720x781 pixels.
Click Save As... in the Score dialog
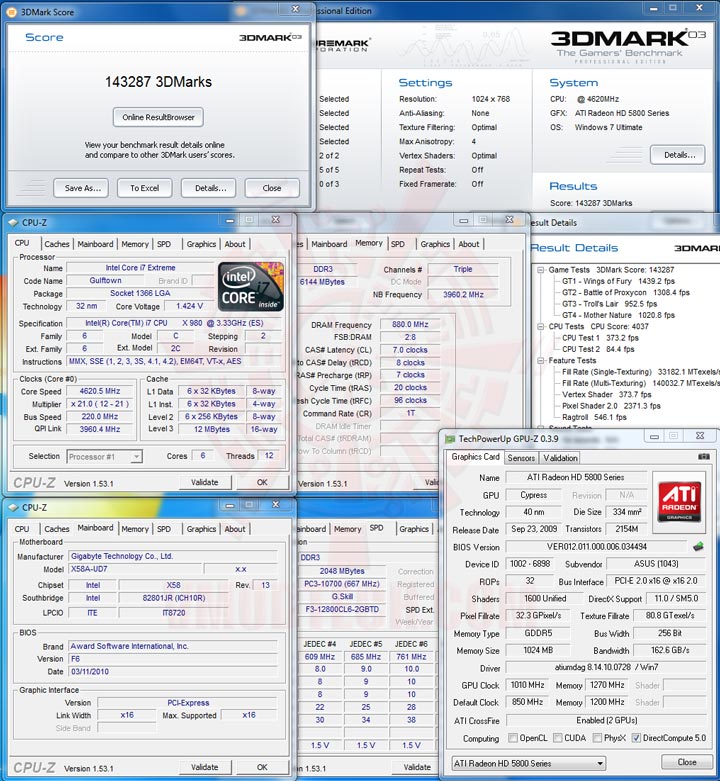point(83,188)
